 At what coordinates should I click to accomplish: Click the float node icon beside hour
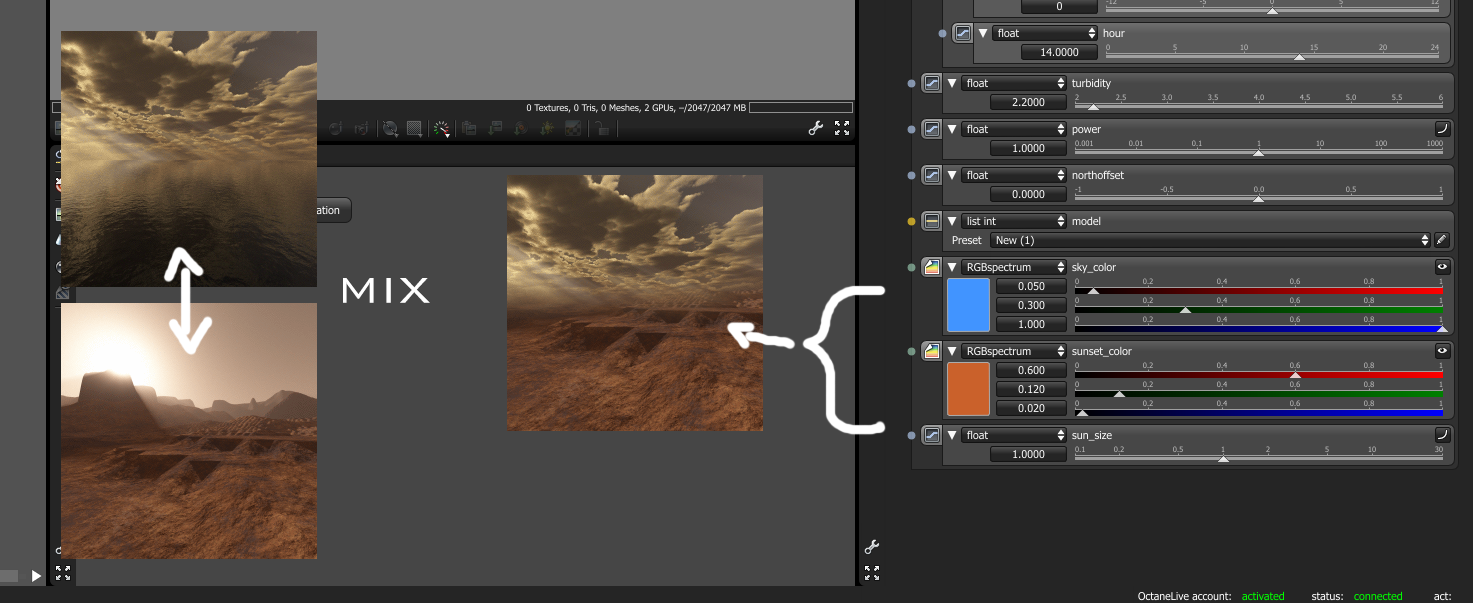pos(963,33)
